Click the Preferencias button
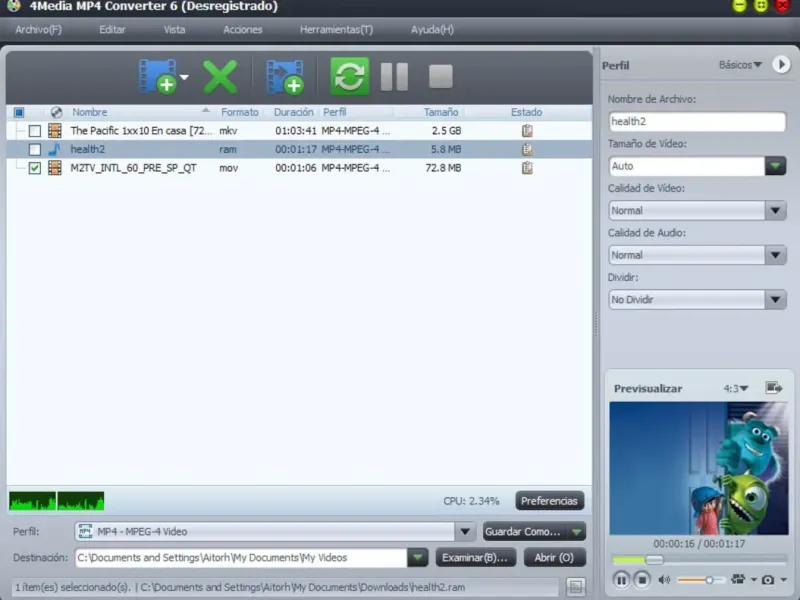800x600 pixels. click(549, 501)
